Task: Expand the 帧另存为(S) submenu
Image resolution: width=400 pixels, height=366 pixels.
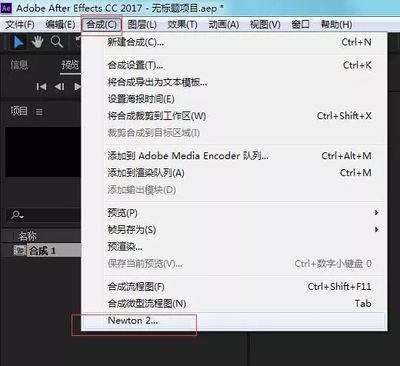Action: tap(234, 230)
